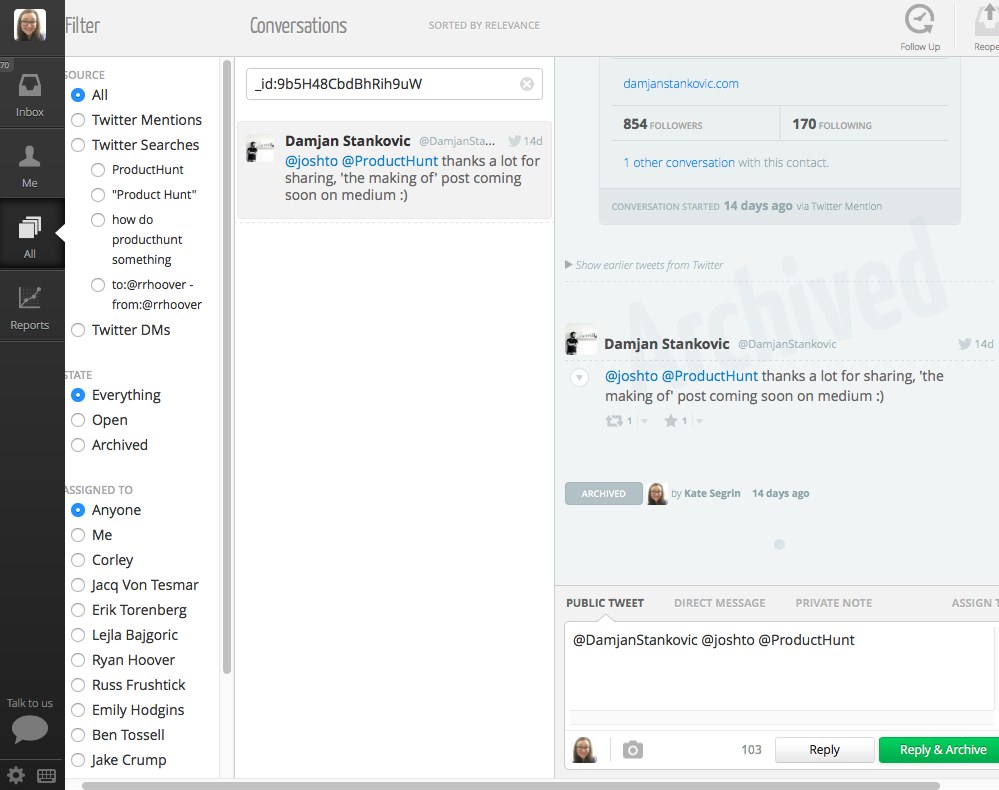Click filter panel vertical scrollbar
Viewport: 999px width, 790px height.
[227, 366]
